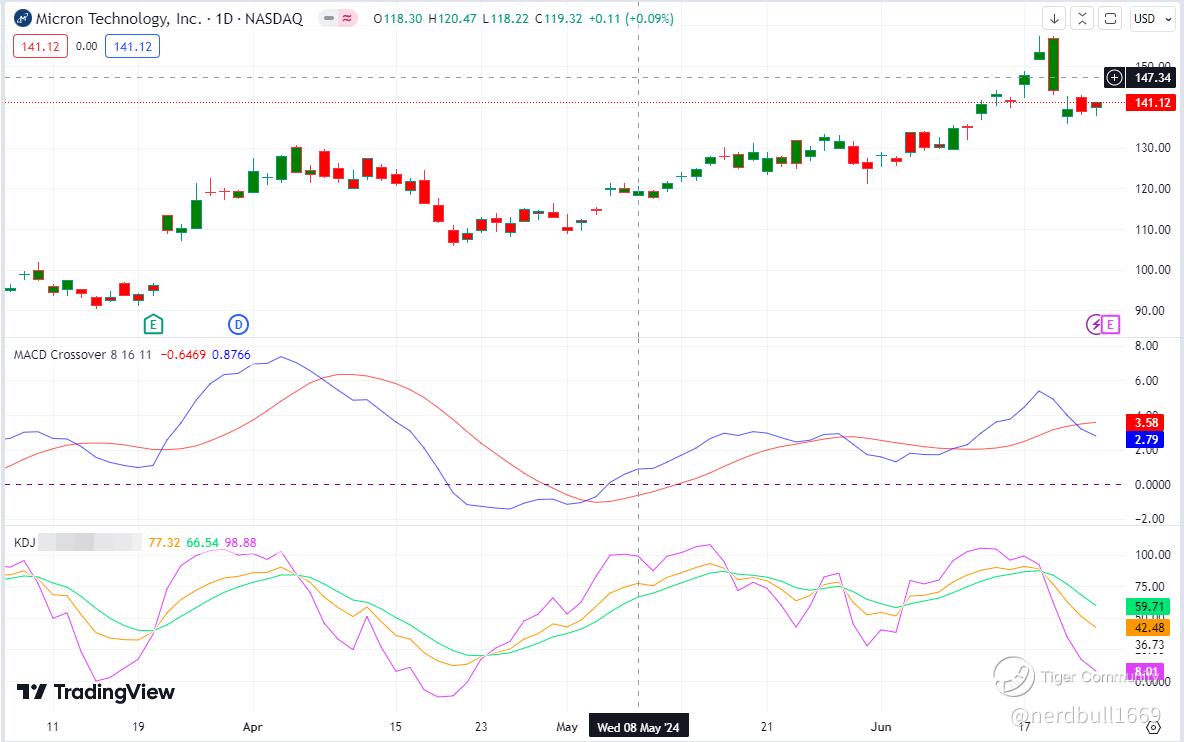
Task: Click the MACD value -0.6469
Action: coord(183,355)
